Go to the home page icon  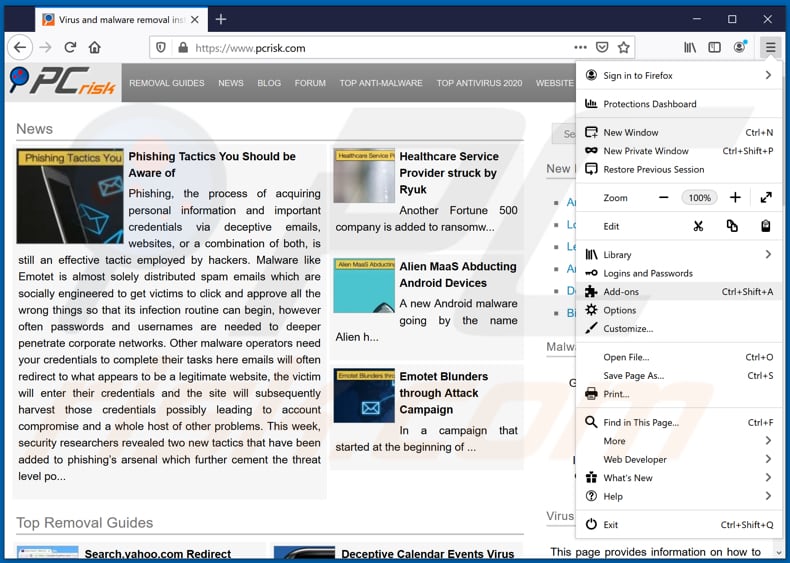pyautogui.click(x=95, y=48)
